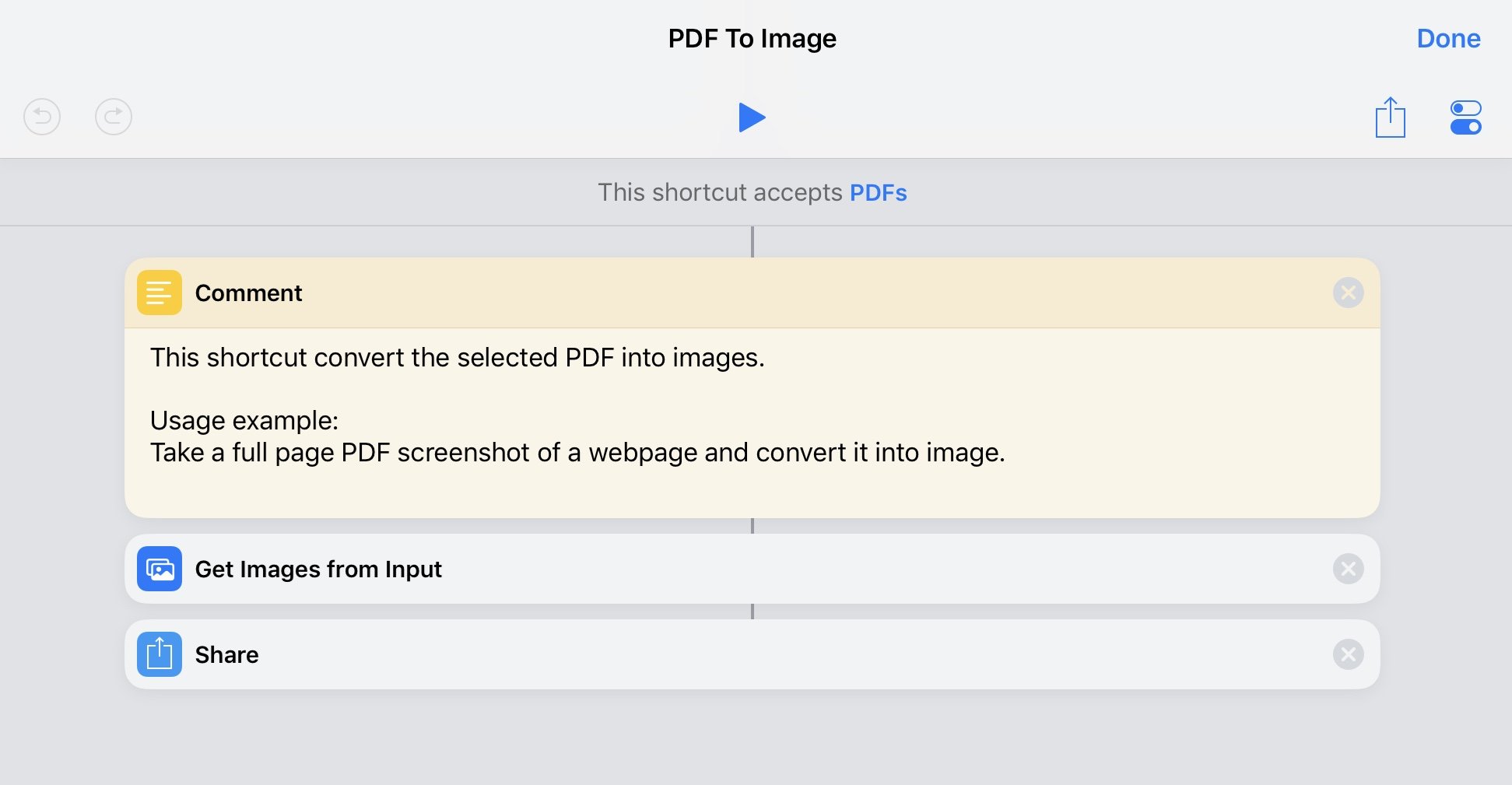The width and height of the screenshot is (1512, 785).
Task: Place cursor in the 'Usage example:' line
Action: pyautogui.click(x=244, y=421)
